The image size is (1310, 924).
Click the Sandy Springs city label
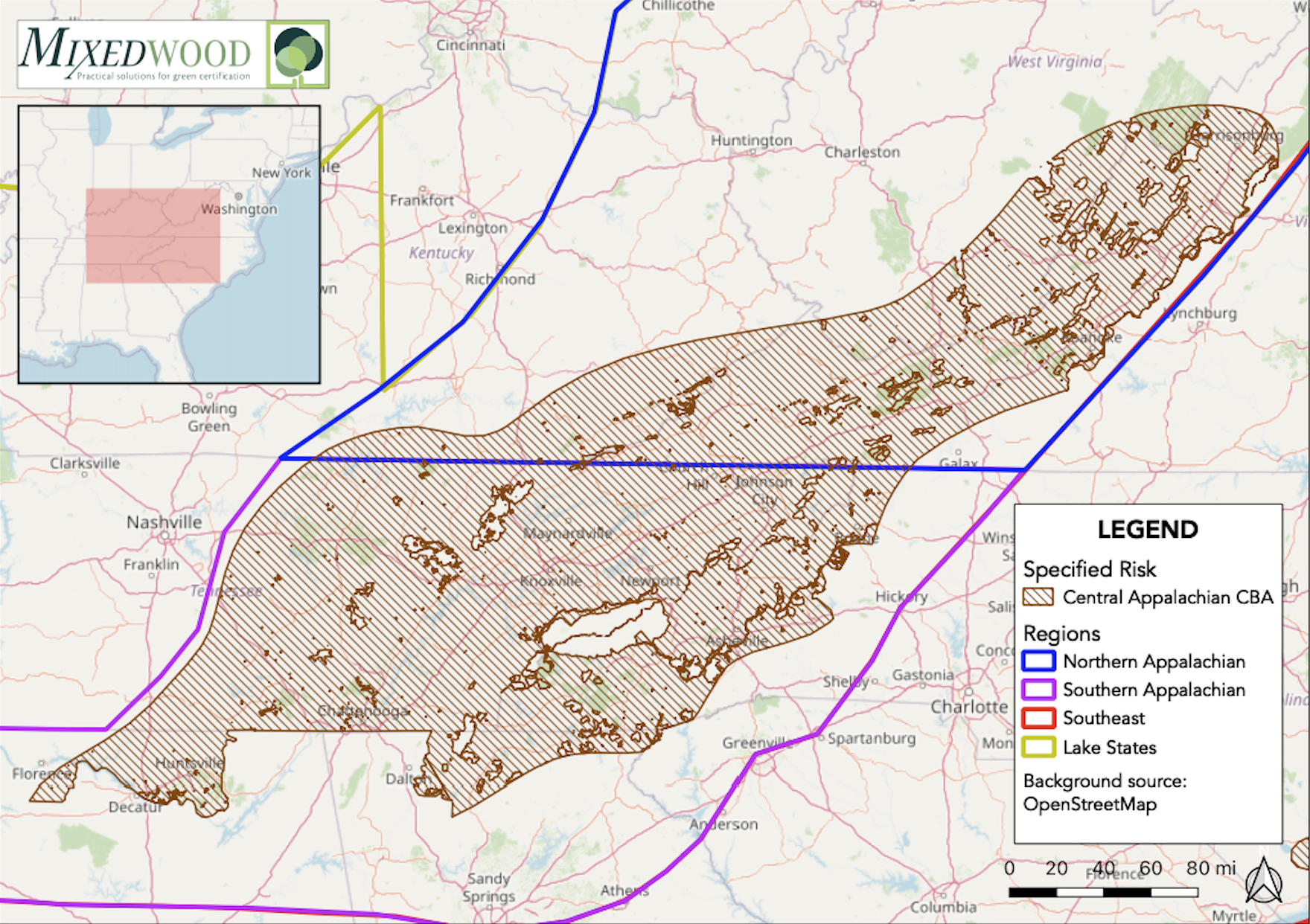click(488, 888)
